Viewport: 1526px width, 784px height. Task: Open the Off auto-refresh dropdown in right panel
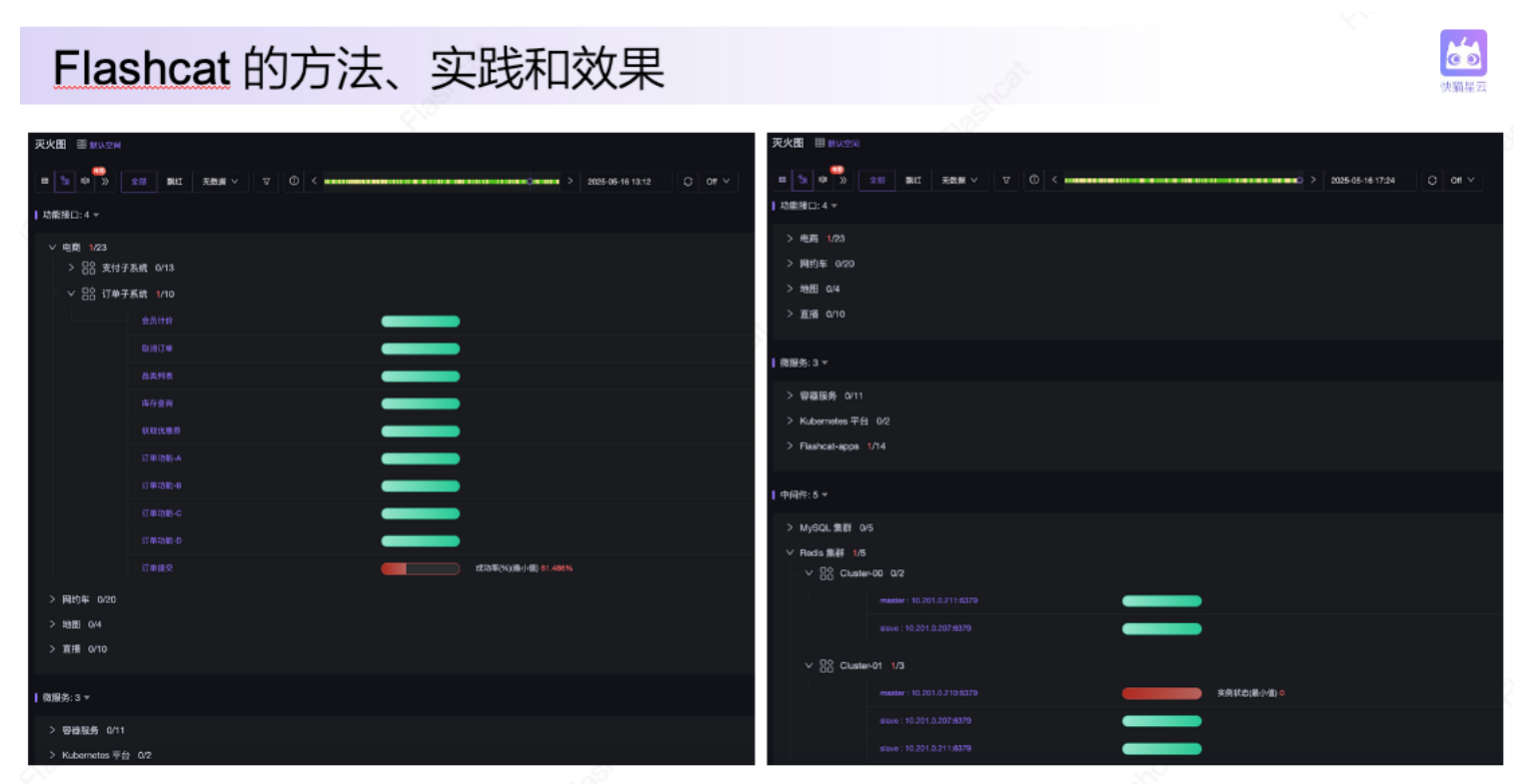(1465, 180)
